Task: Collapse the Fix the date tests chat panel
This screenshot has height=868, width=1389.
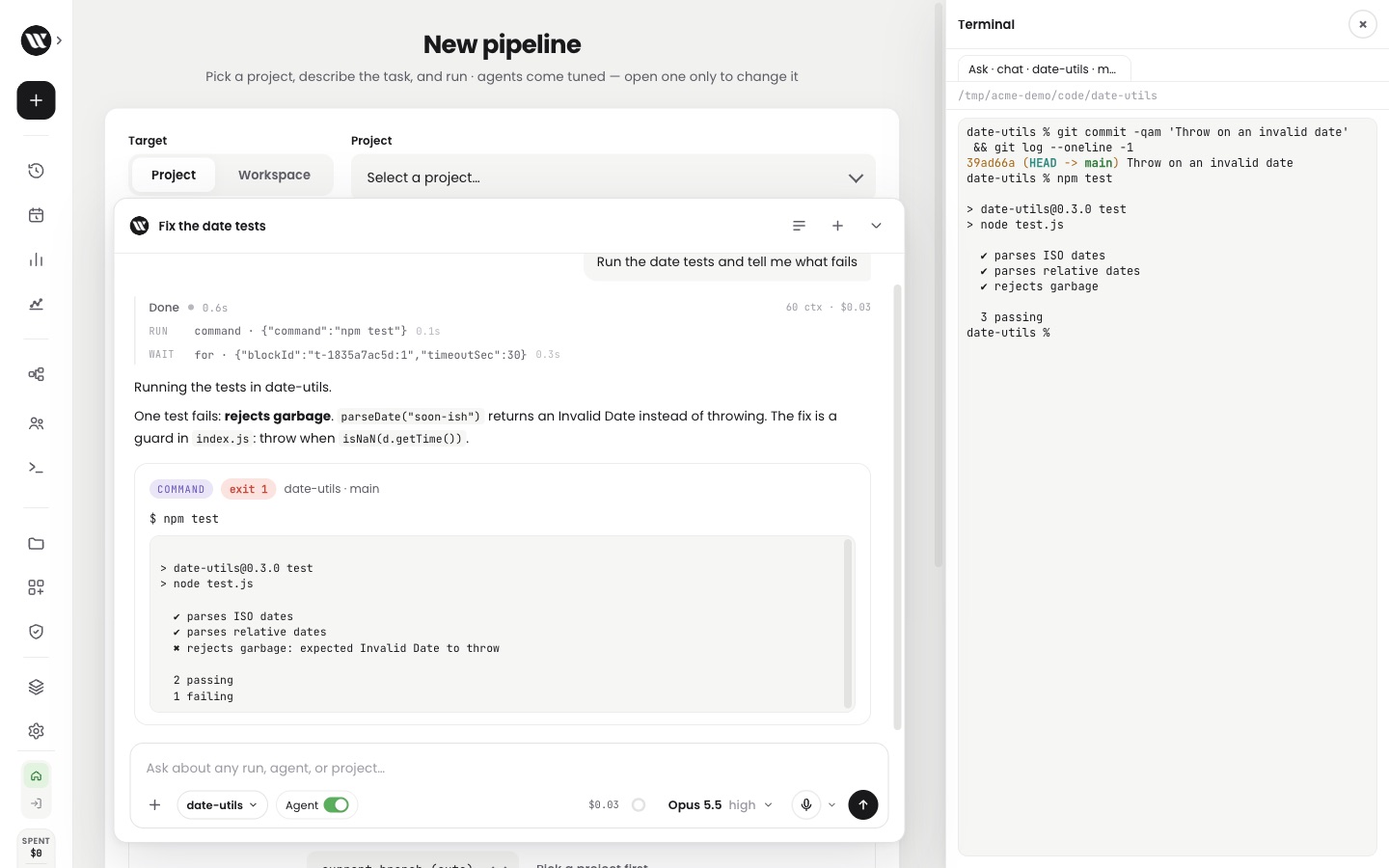Action: click(x=876, y=226)
